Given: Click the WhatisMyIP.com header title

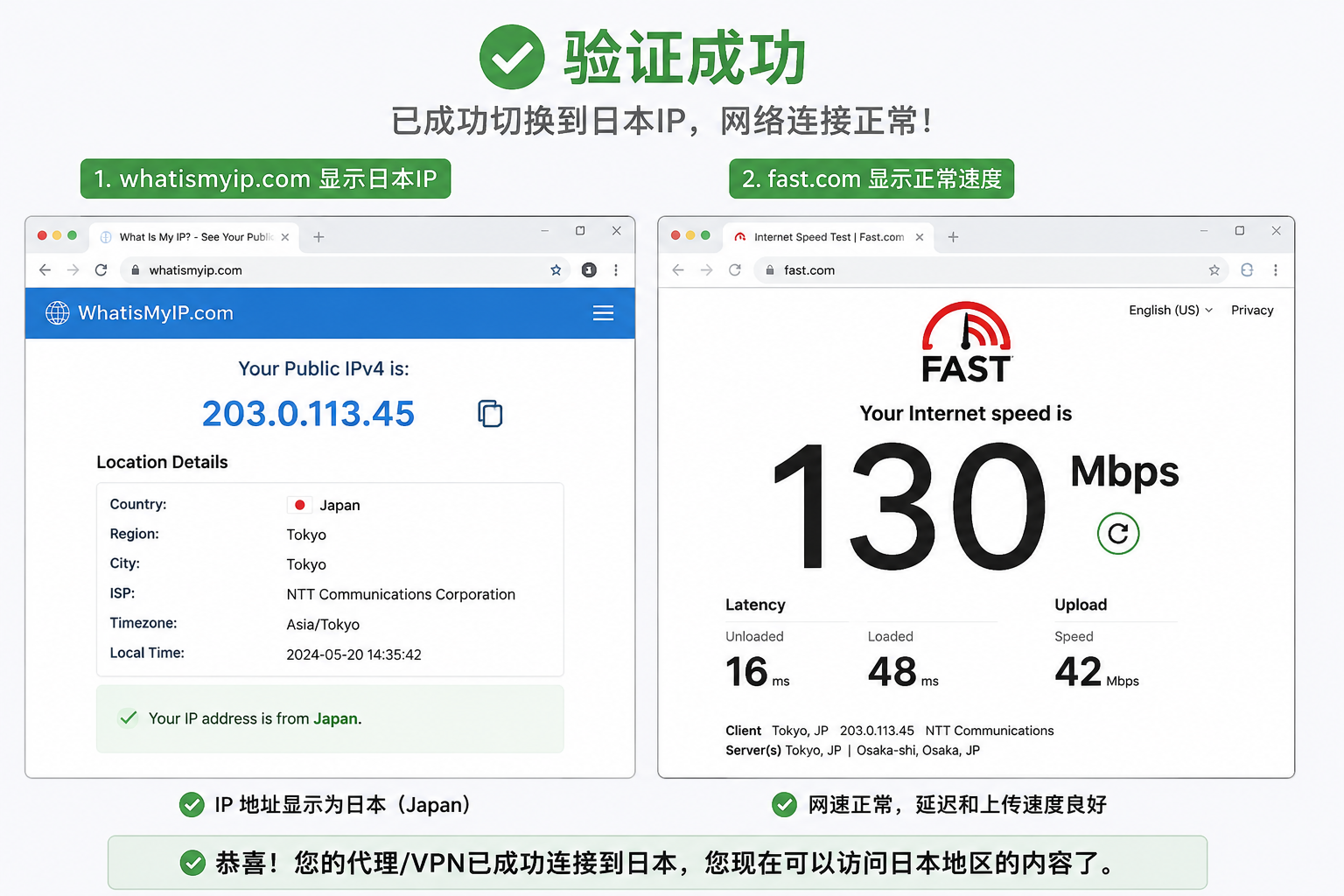Looking at the screenshot, I should pos(156,313).
